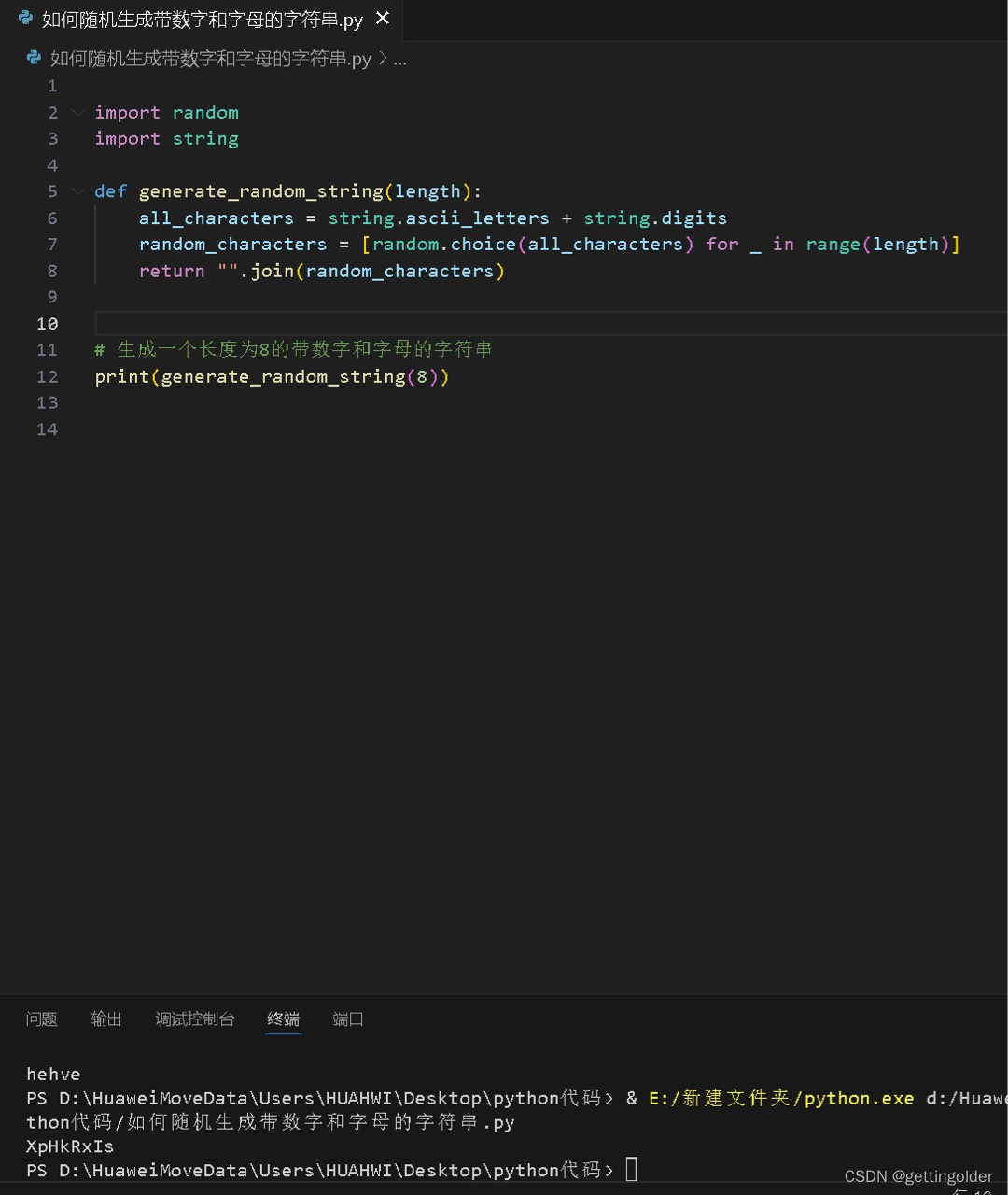Viewport: 1008px width, 1195px height.
Task: Click 'string.ascii_letters' on line 6
Action: pyautogui.click(x=439, y=218)
